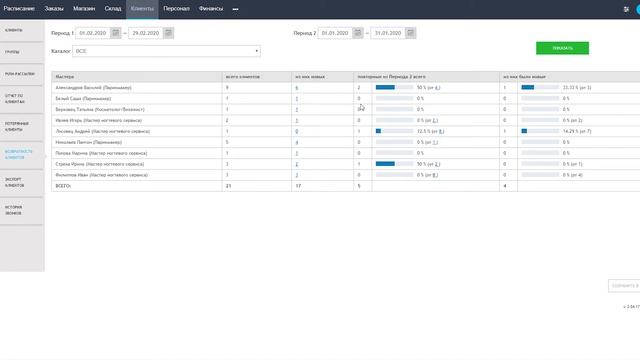
Task: Open calendar for Period 1 start date
Action: point(116,33)
